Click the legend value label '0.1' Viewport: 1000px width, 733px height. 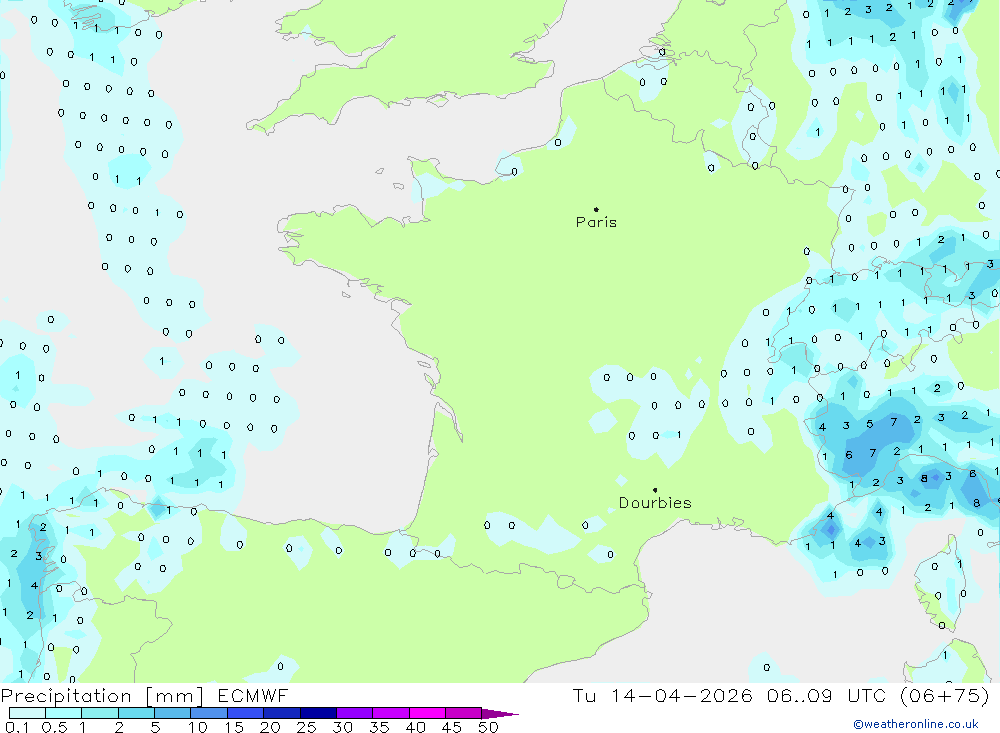click(17, 727)
